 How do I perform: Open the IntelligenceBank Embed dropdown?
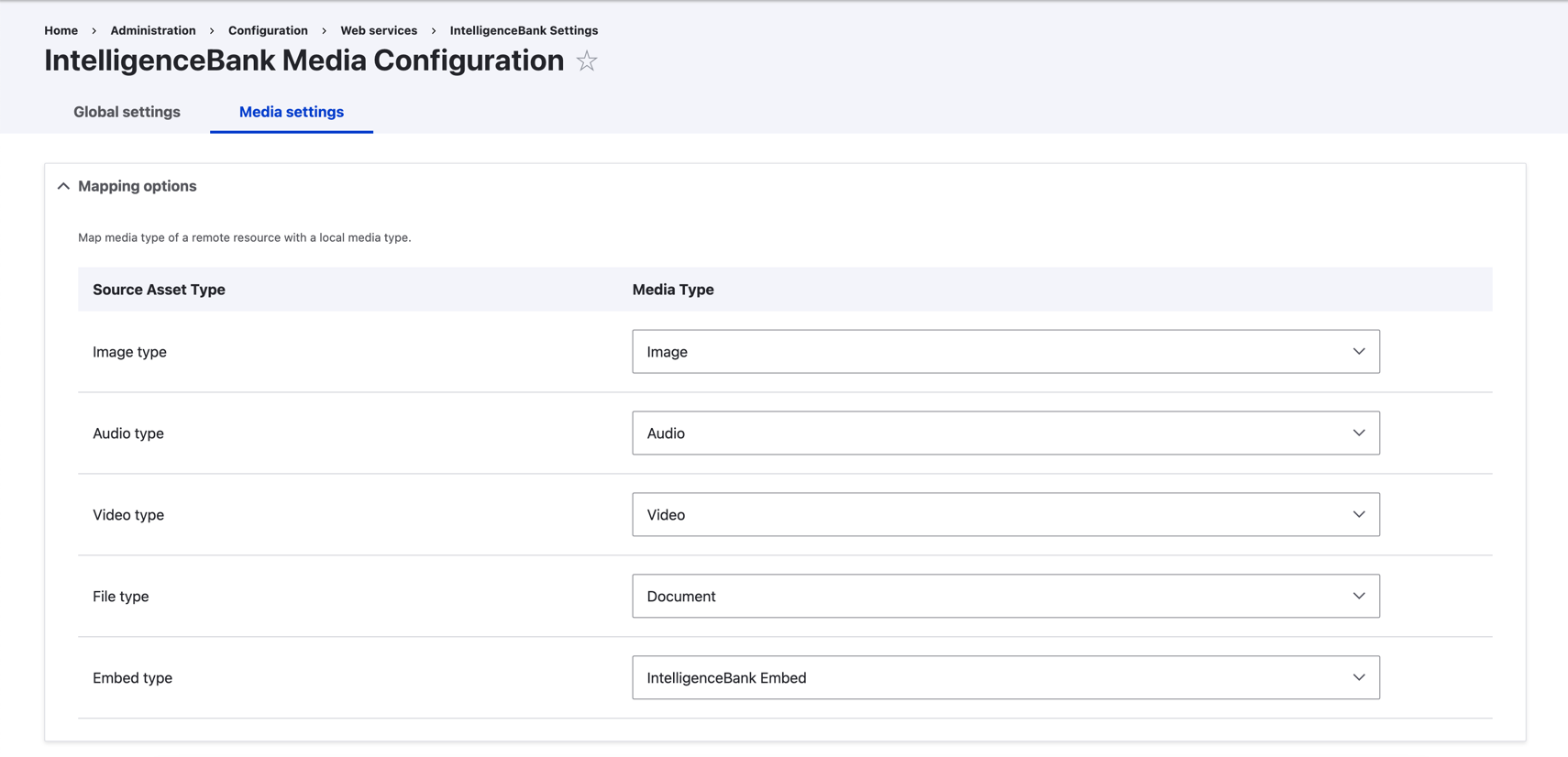[x=1004, y=678]
